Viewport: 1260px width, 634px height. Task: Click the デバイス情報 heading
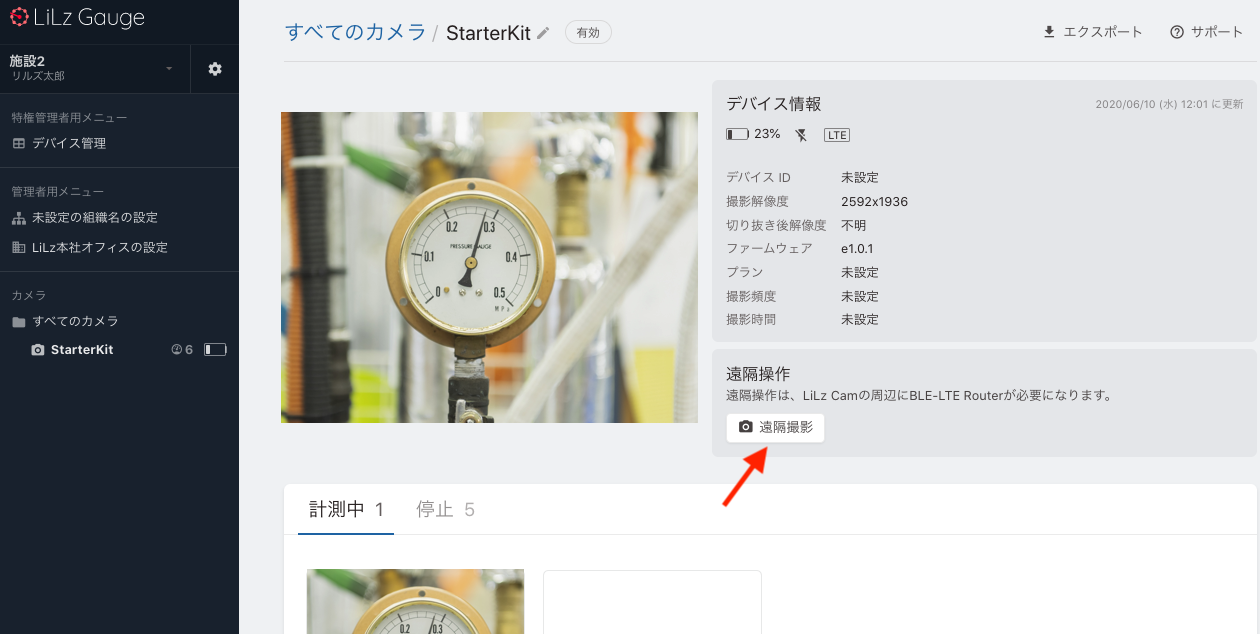coord(774,104)
